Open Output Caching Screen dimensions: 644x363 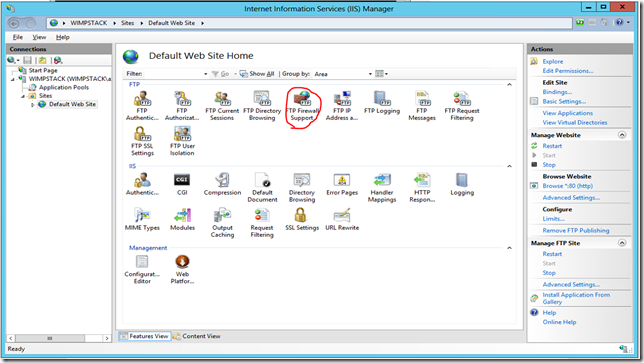[222, 223]
